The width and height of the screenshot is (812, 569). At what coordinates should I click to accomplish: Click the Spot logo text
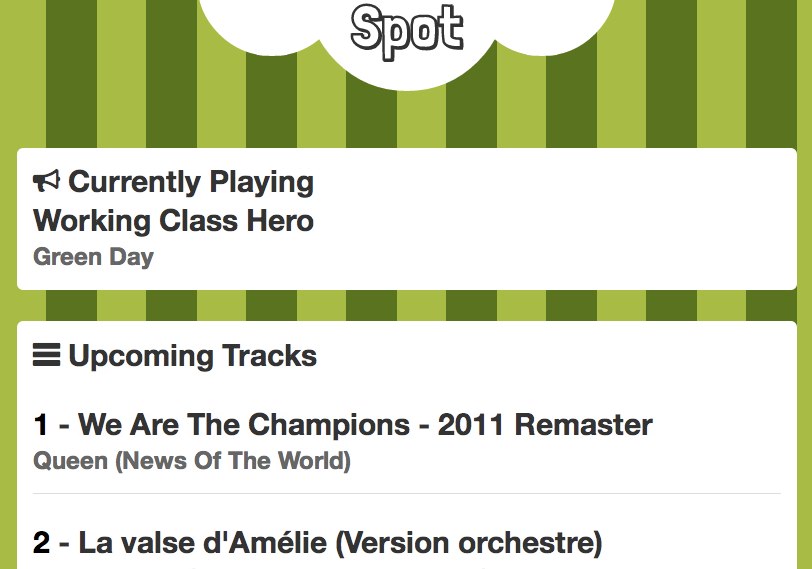[x=407, y=29]
